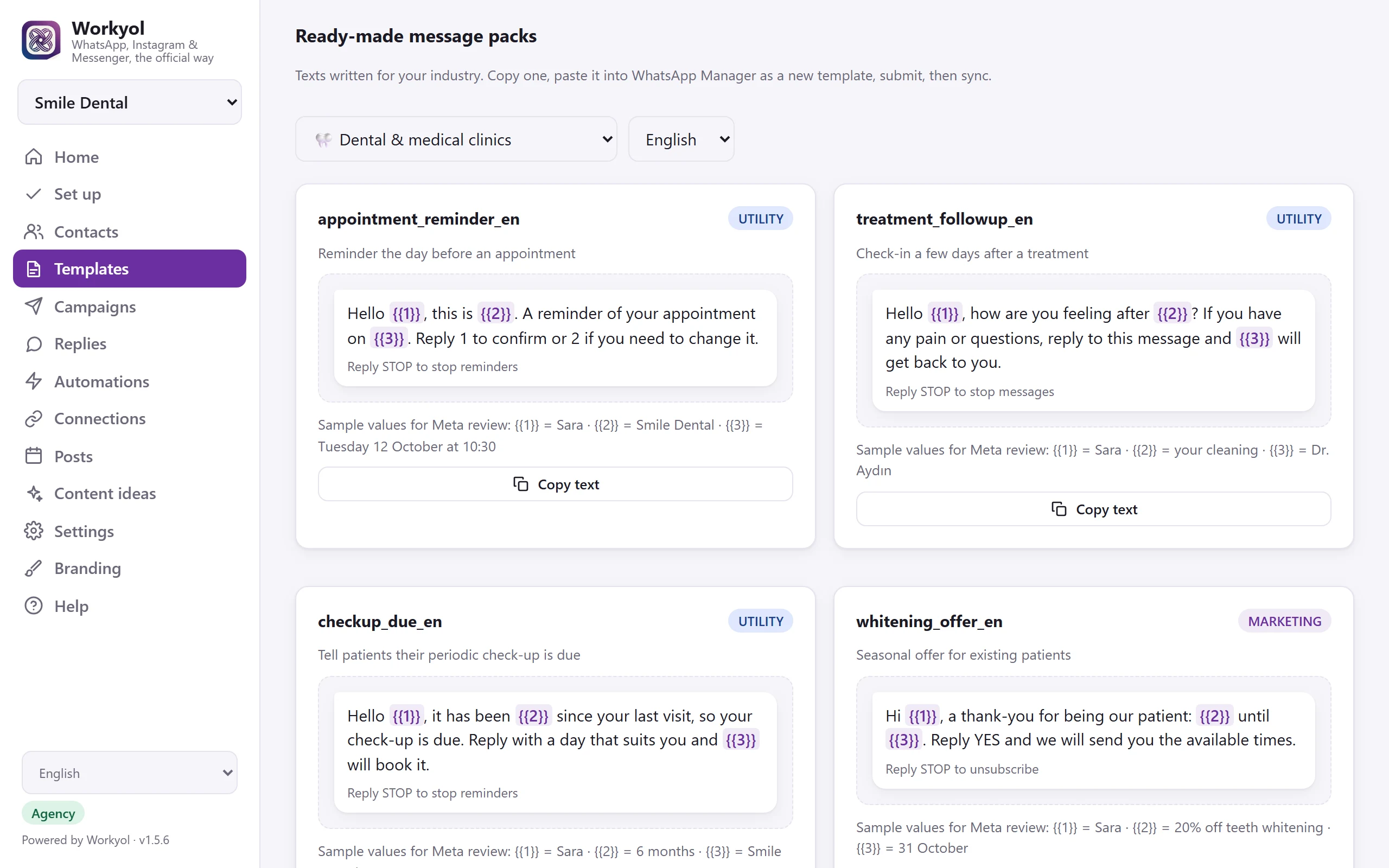Click the Branding brush icon

coord(34,569)
